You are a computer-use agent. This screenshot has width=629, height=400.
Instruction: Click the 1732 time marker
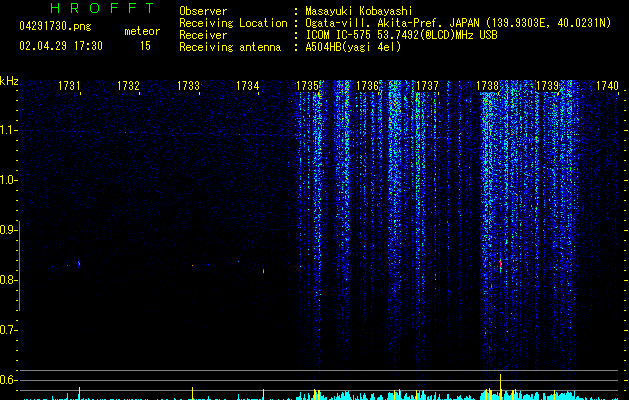coord(128,85)
